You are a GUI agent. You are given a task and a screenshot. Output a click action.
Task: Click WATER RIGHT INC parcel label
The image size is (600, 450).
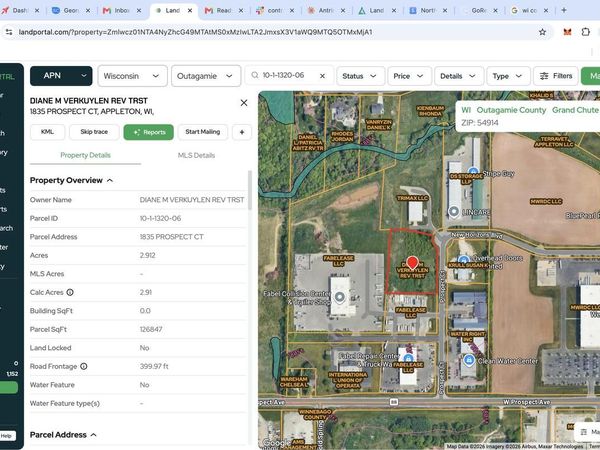click(x=468, y=337)
